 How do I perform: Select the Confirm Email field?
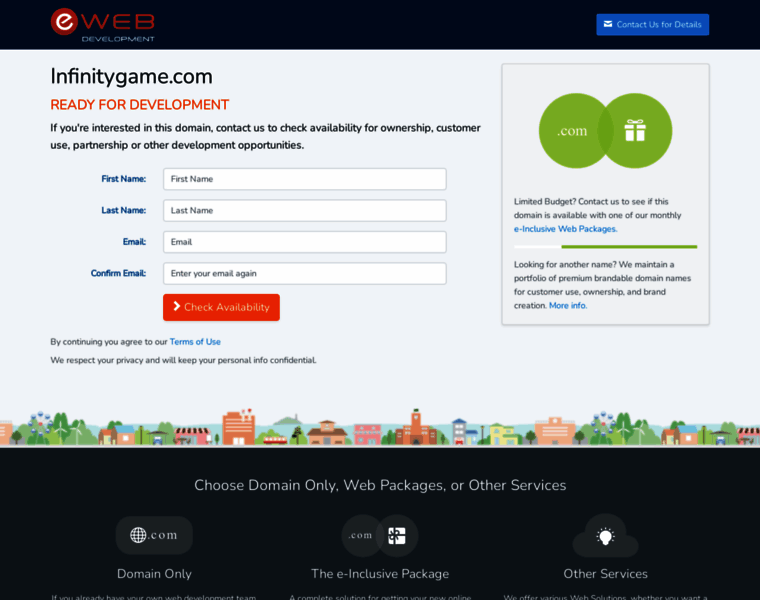coord(304,273)
